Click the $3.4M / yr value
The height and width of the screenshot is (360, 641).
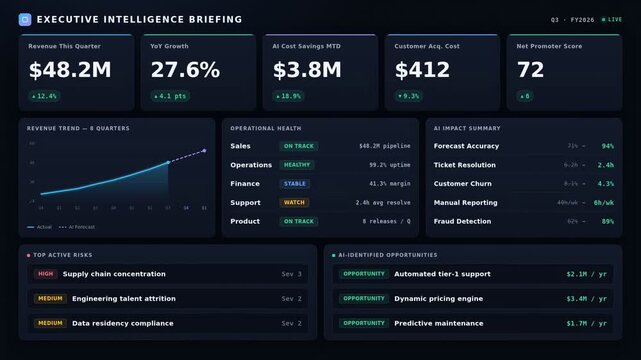pyautogui.click(x=587, y=299)
